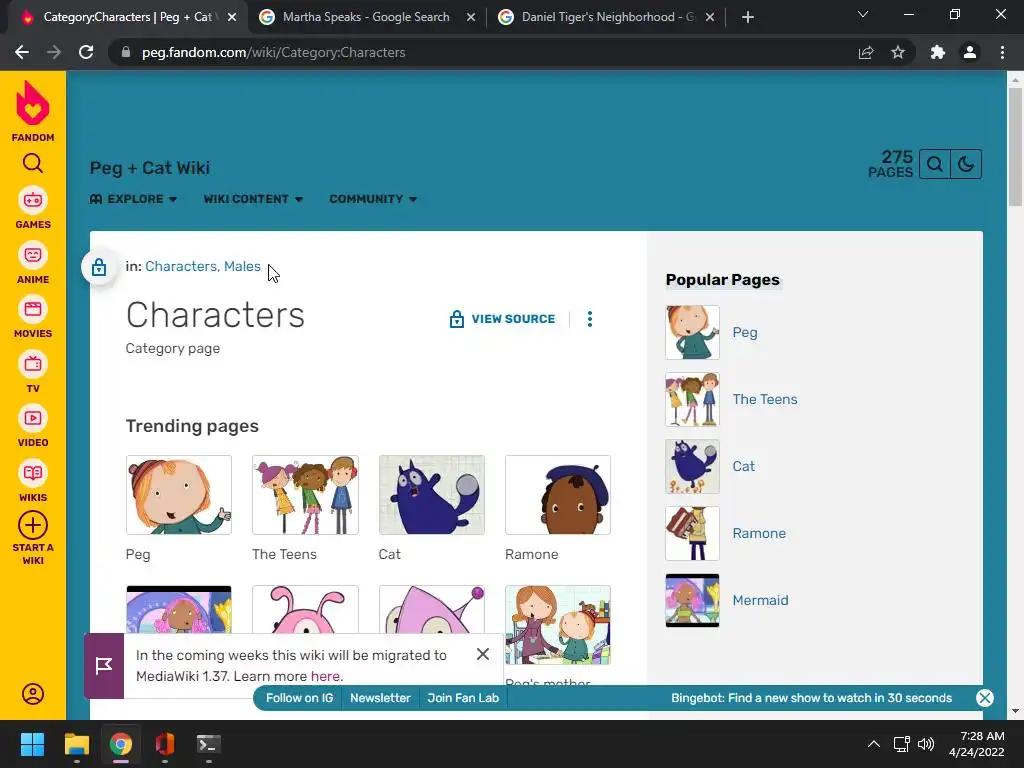Image resolution: width=1024 pixels, height=768 pixels.
Task: Click the Start a Wiki plus icon
Action: point(33,525)
